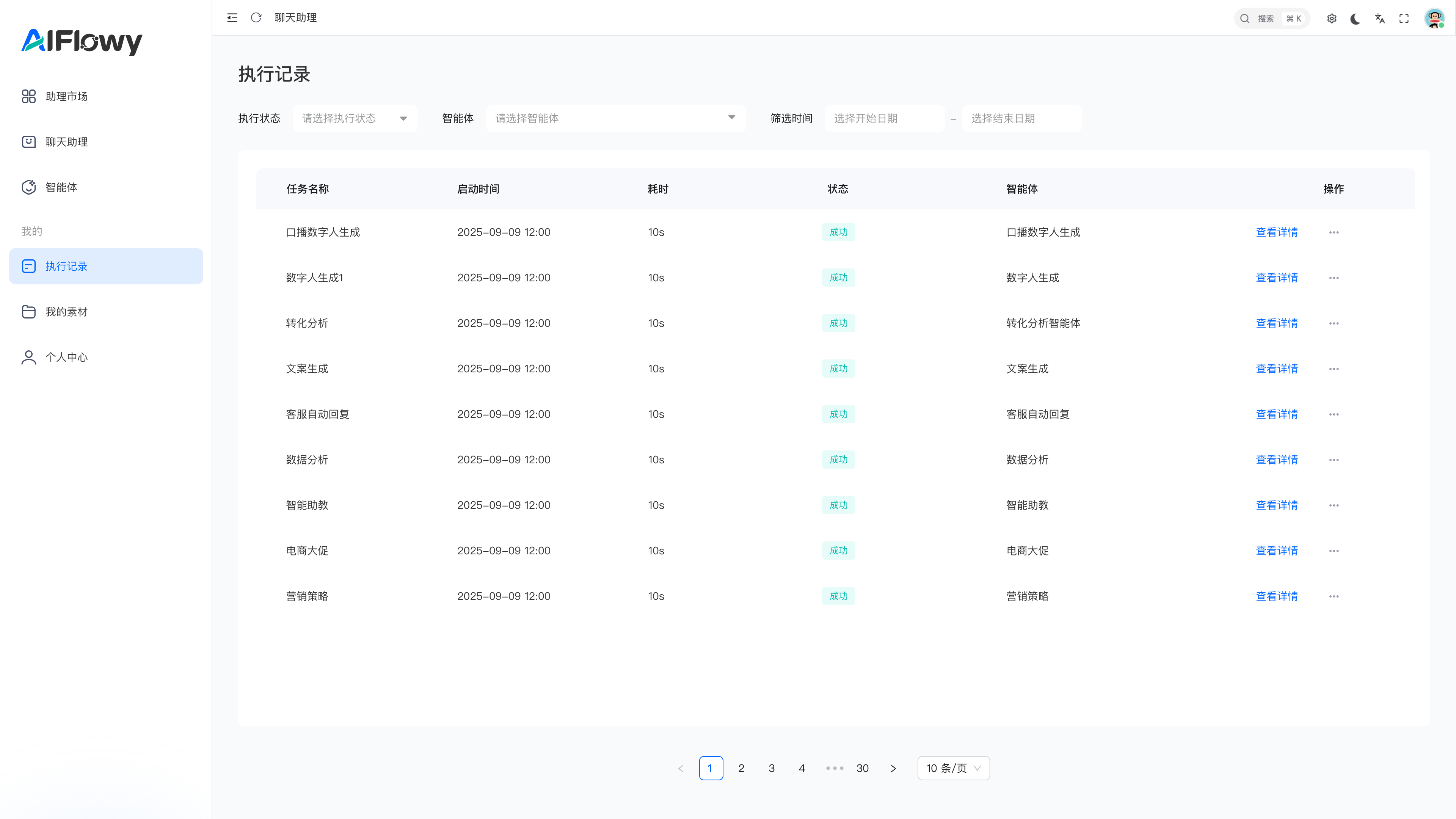Open the settings gear icon
The image size is (1456, 819).
pyautogui.click(x=1332, y=19)
